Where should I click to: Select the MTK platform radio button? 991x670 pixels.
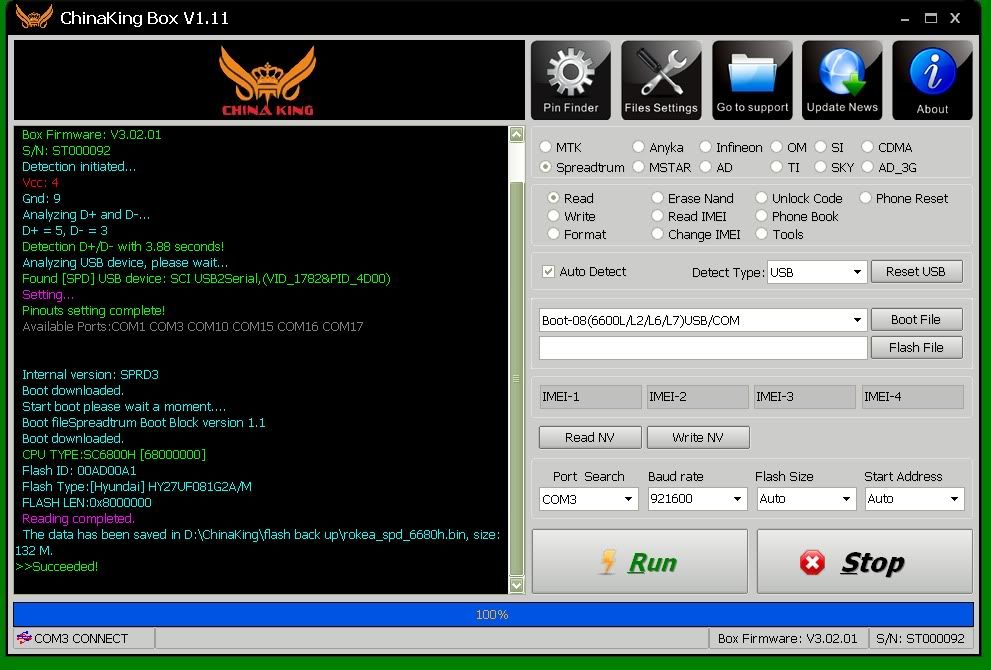545,147
